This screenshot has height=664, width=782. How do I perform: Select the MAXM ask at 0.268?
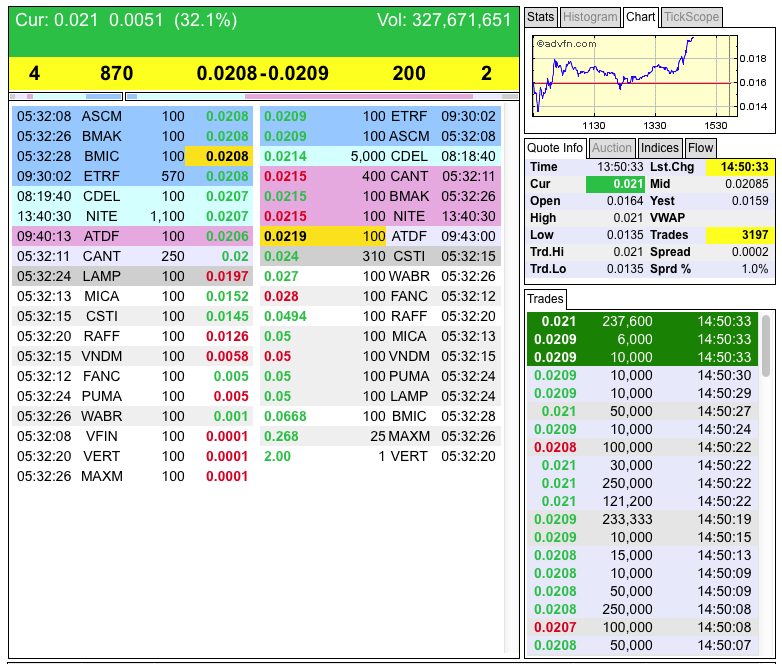tap(381, 436)
